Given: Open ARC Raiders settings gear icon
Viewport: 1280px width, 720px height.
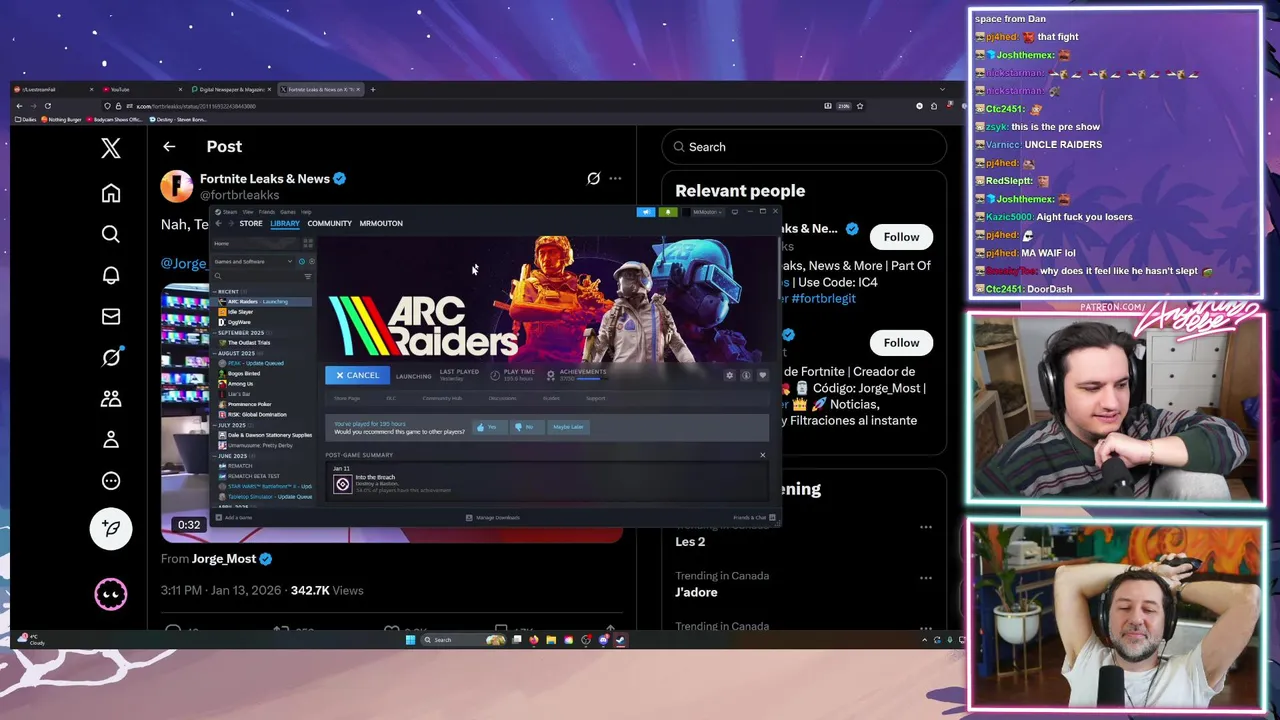Looking at the screenshot, I should click(x=729, y=375).
